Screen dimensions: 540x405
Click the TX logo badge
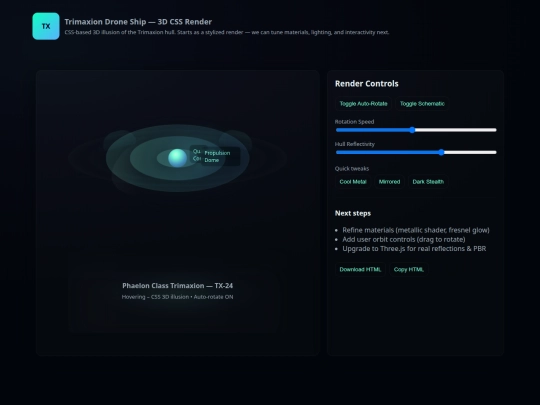[x=46, y=26]
